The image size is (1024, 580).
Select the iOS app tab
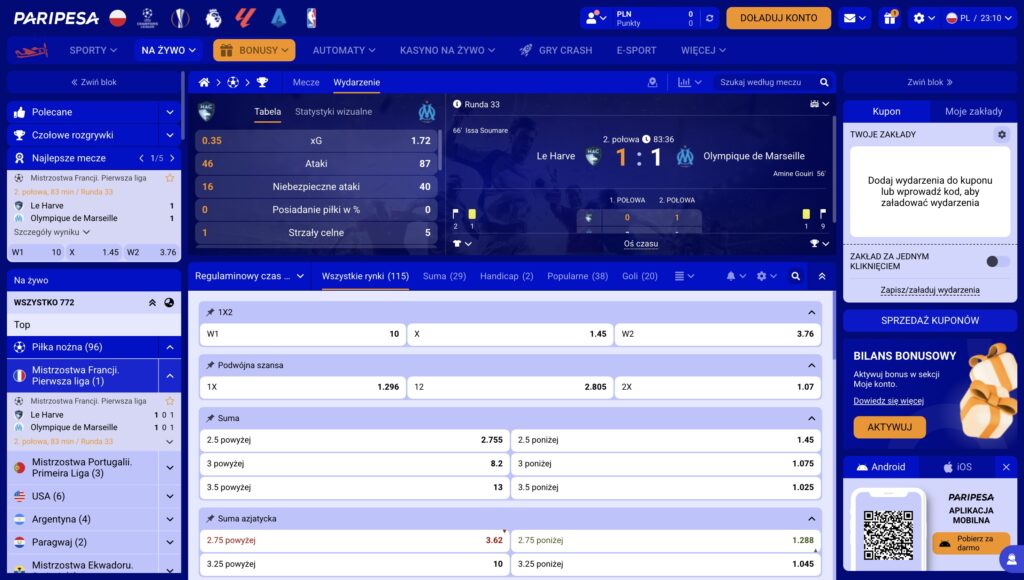pos(957,467)
